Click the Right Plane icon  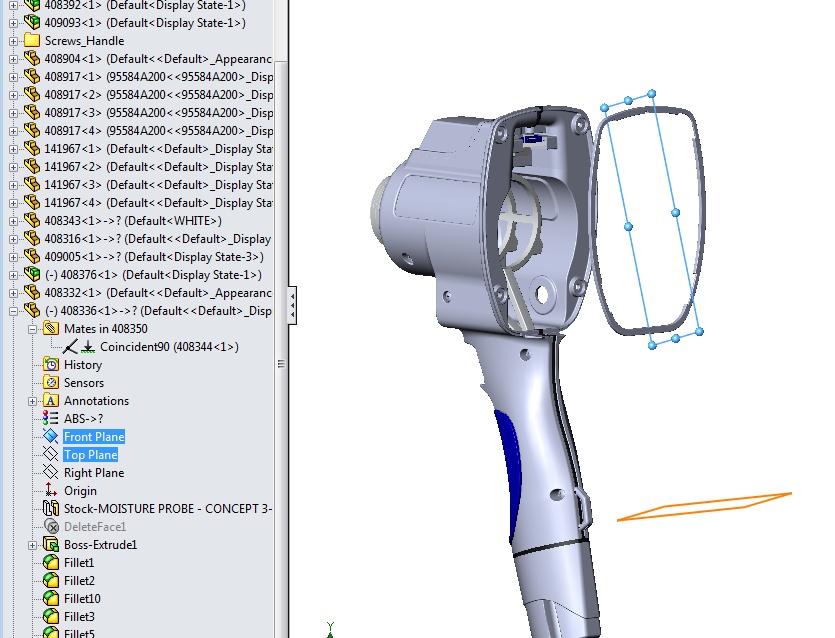(51, 472)
